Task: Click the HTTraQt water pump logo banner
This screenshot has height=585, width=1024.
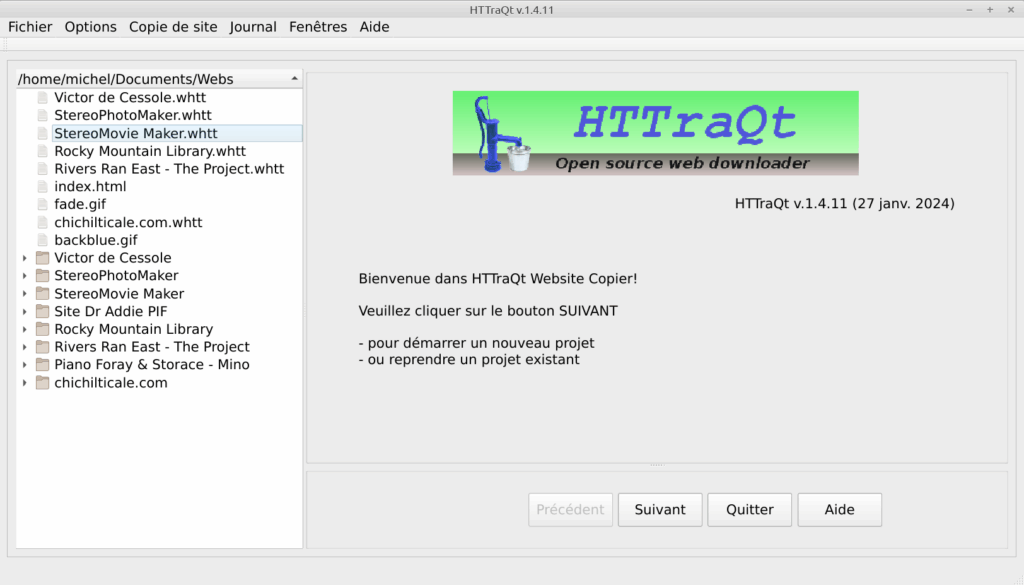Action: coord(655,133)
